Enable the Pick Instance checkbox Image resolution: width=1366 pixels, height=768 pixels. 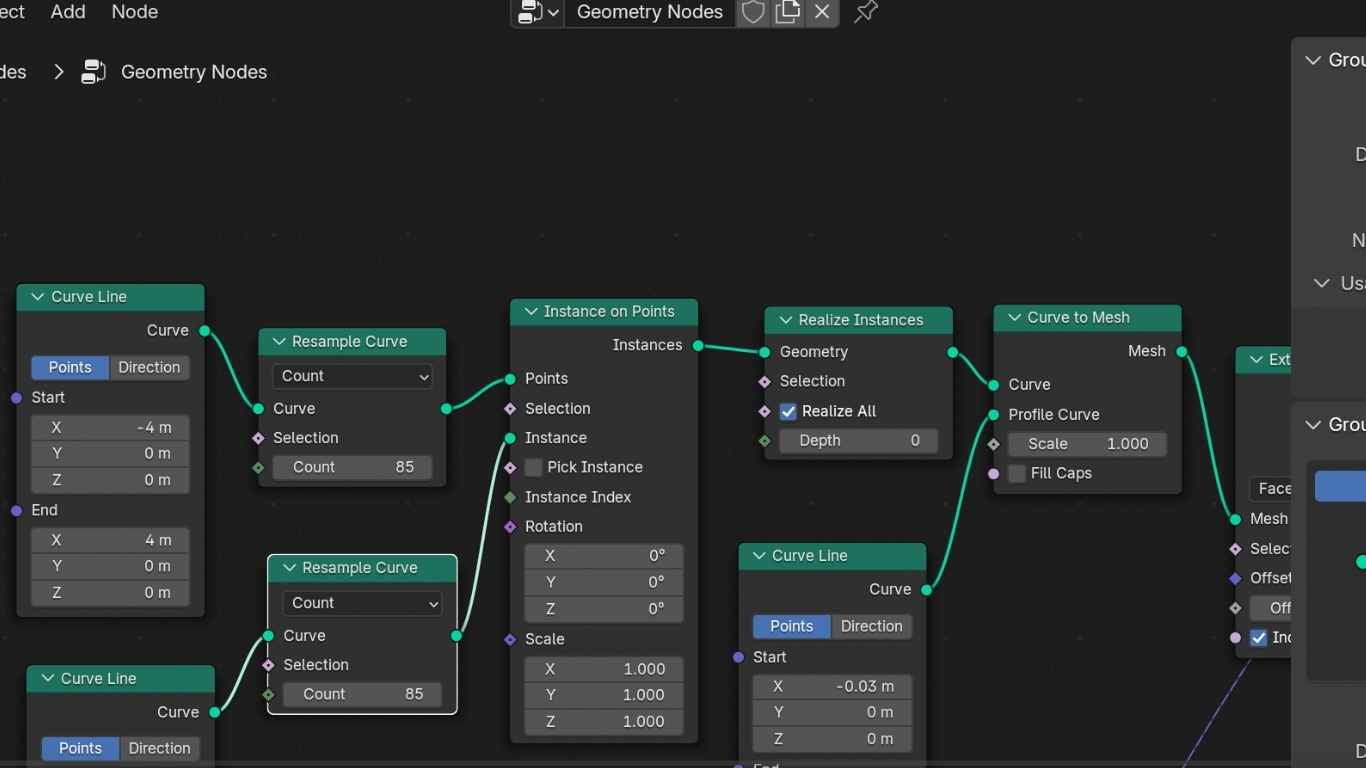(x=534, y=467)
